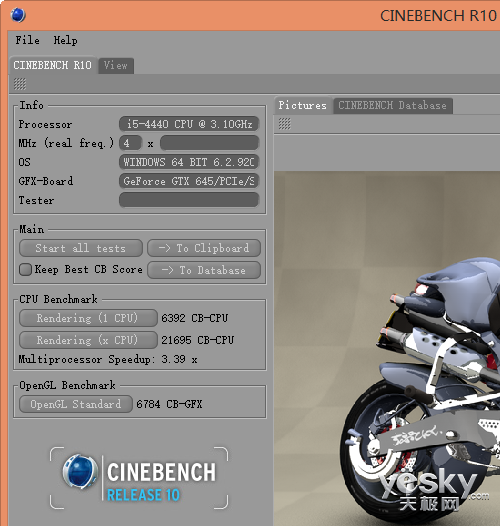
Task: Click the GFX-Board field with GeForce GTX 645
Action: pos(189,181)
